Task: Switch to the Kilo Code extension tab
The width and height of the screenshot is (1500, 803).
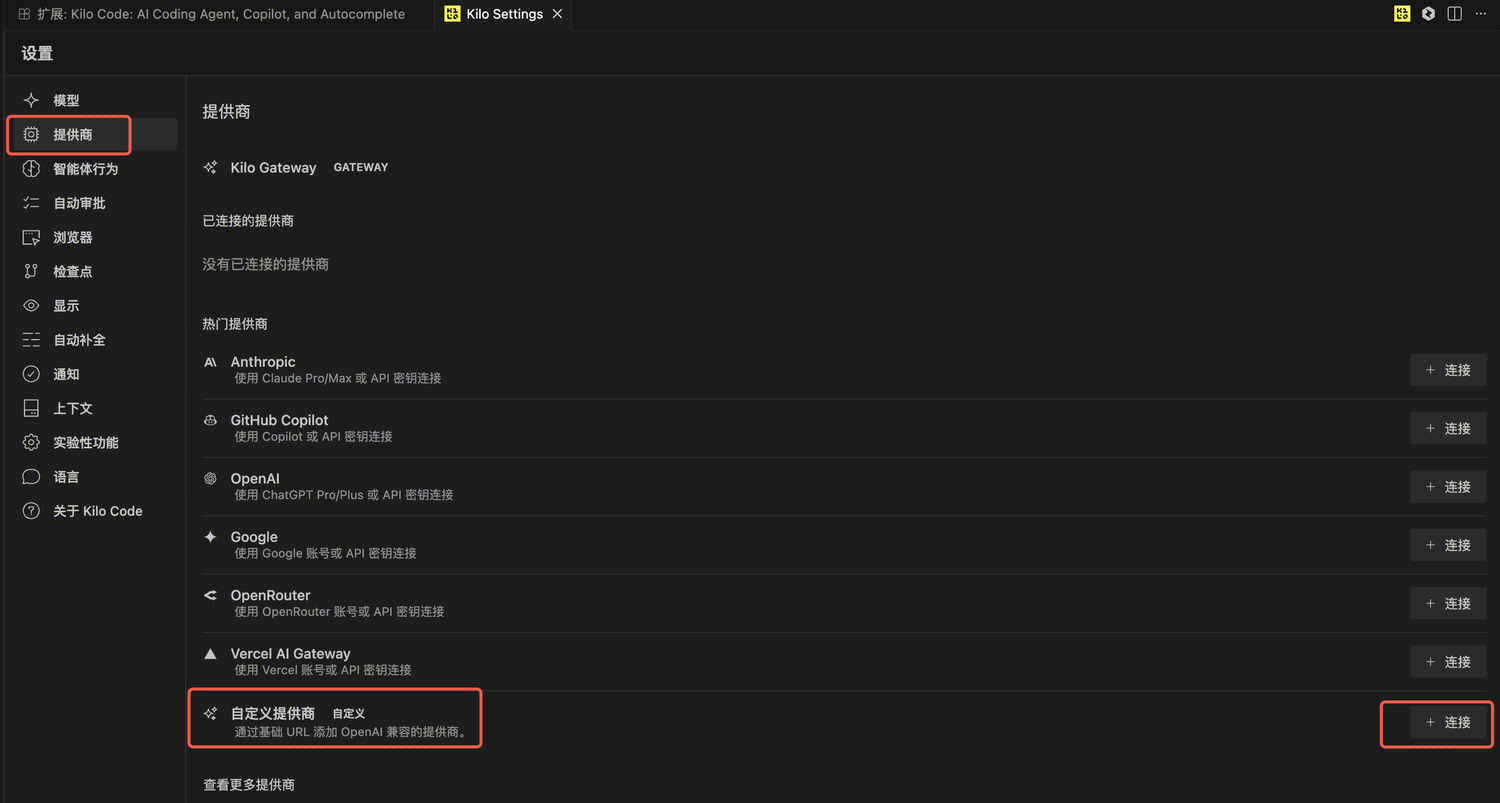Action: click(212, 14)
